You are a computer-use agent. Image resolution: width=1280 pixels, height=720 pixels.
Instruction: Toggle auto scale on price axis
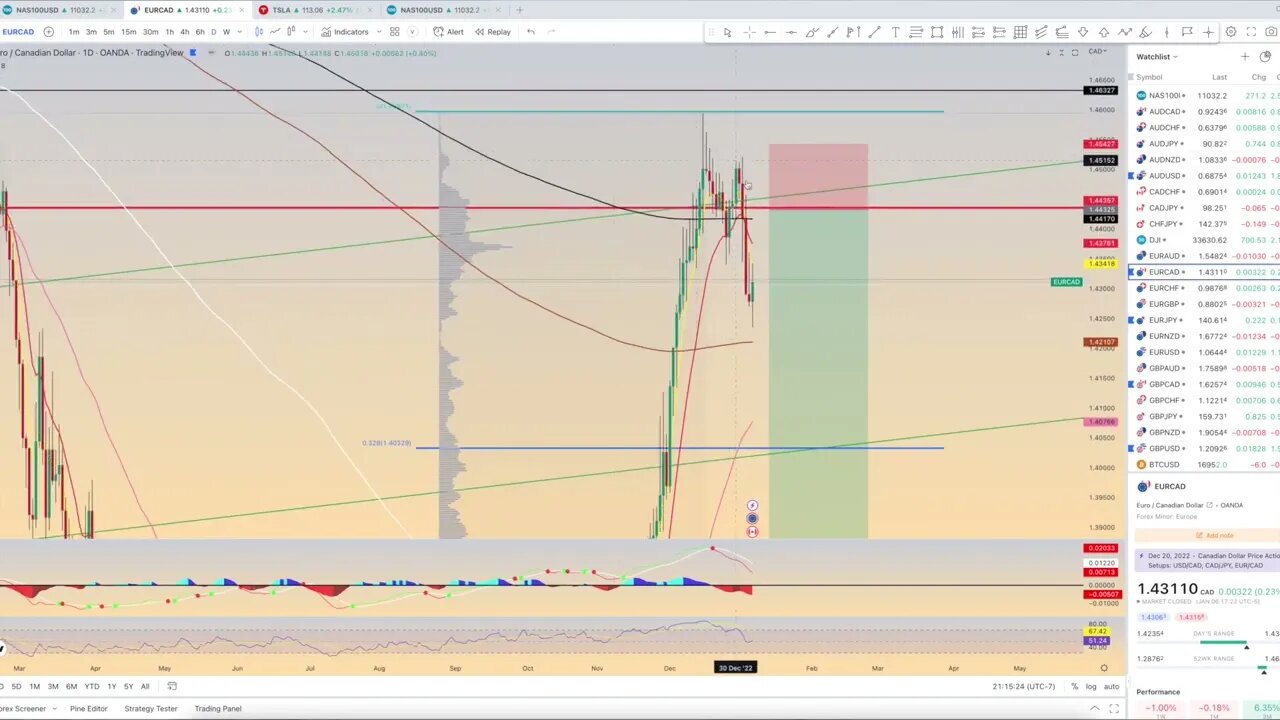point(1111,686)
